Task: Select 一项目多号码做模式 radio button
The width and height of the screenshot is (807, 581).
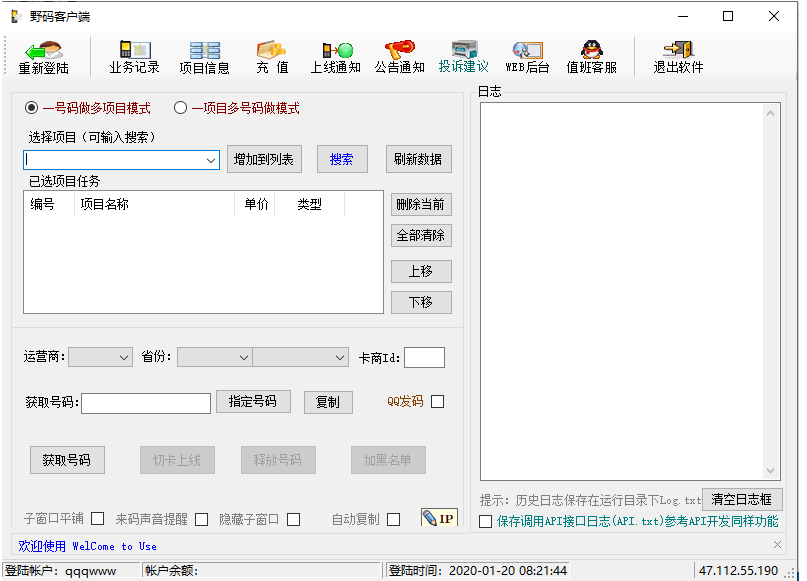Action: 180,108
